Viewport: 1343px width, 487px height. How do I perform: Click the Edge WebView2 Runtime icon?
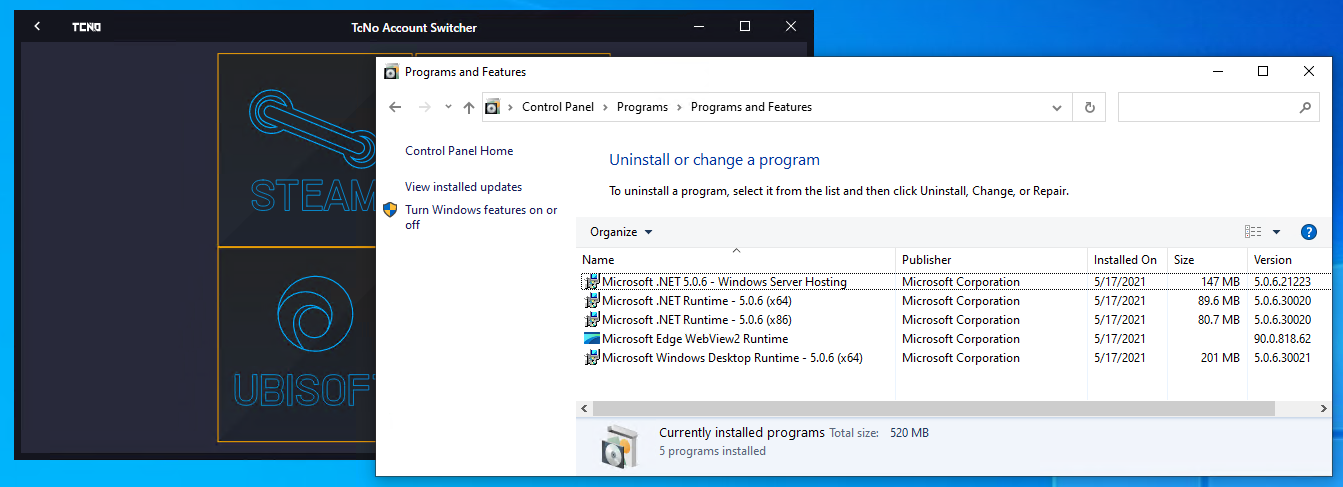[591, 339]
